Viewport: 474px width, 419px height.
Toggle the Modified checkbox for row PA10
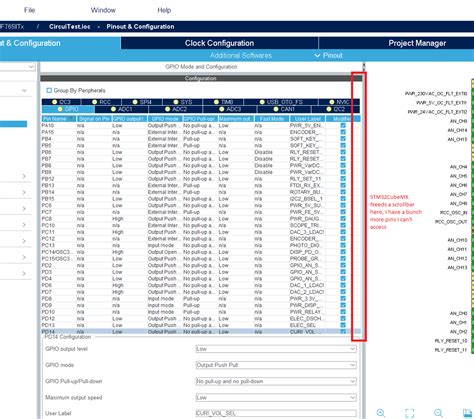pos(343,126)
